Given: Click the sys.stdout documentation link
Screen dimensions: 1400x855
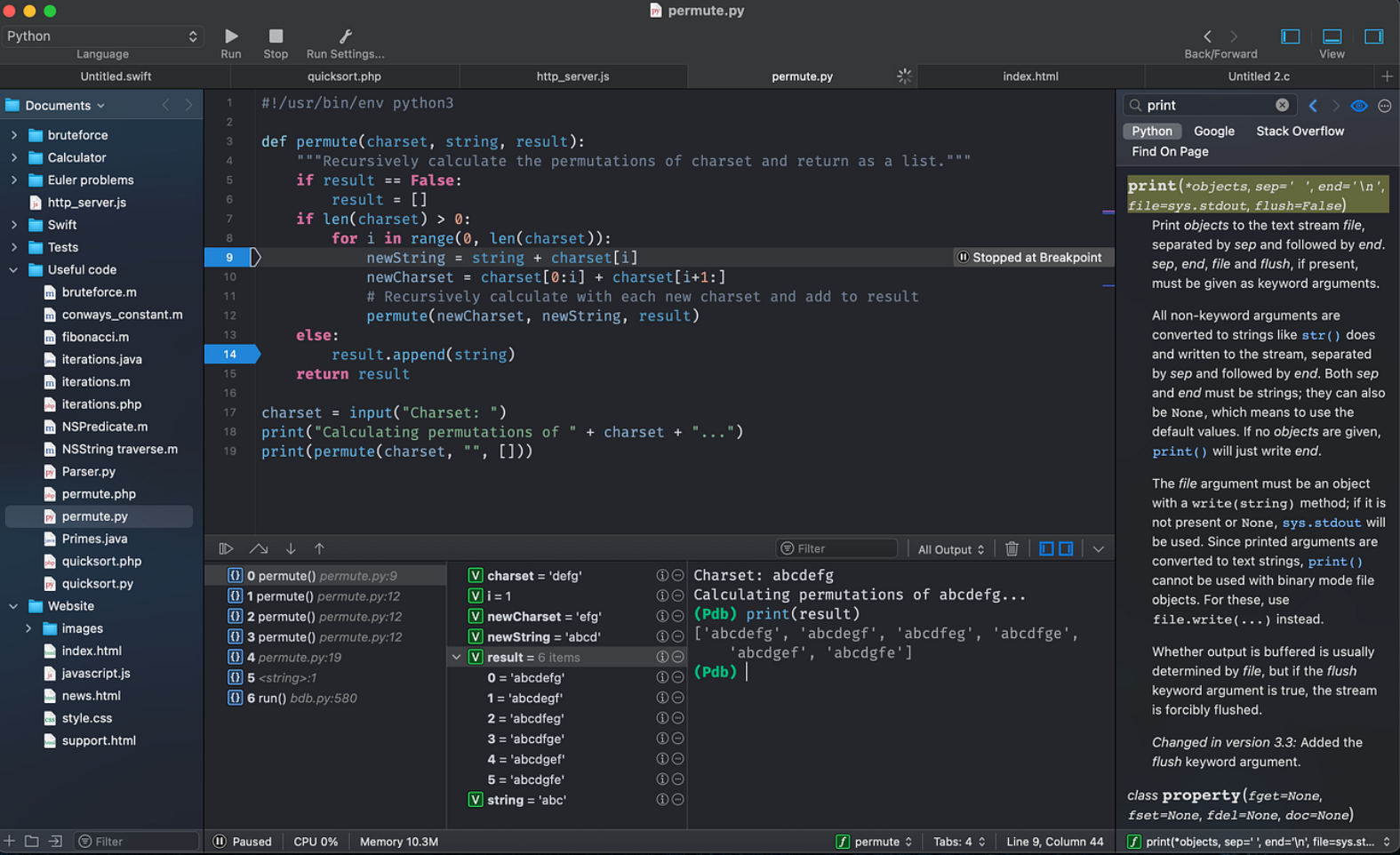Looking at the screenshot, I should (1321, 523).
